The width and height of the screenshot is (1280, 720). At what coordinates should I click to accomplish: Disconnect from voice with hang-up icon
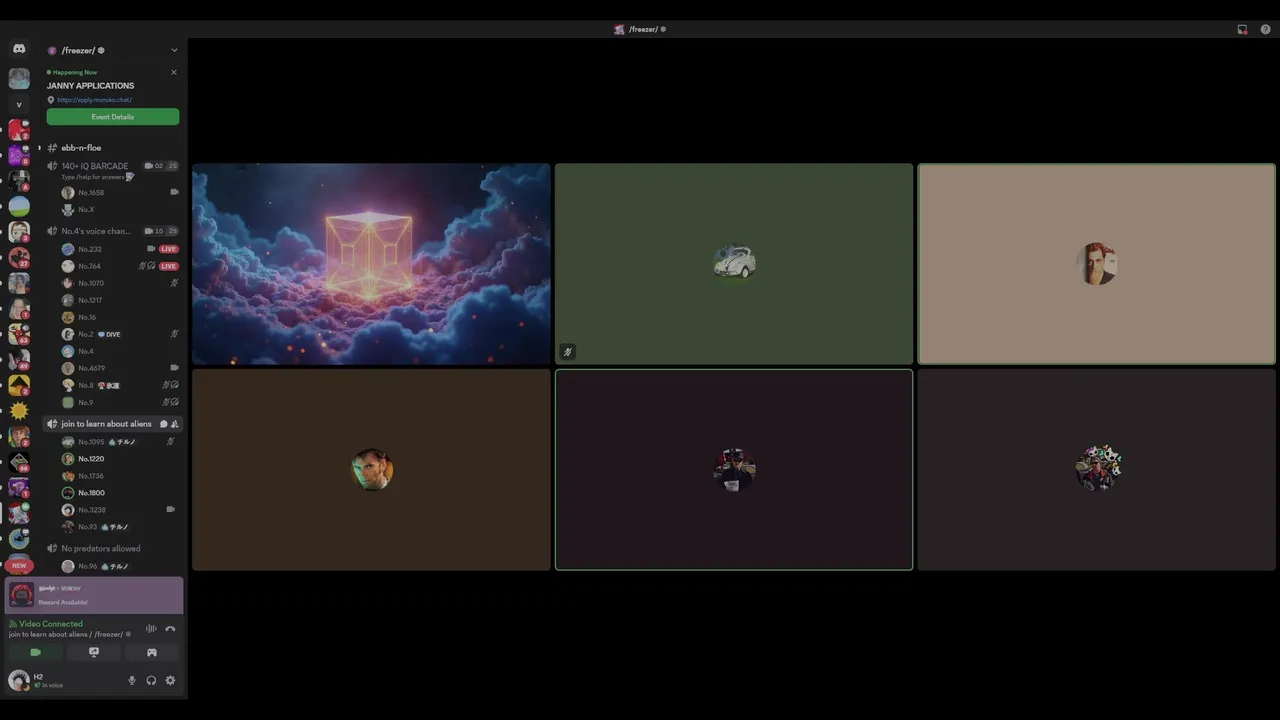[x=170, y=629]
